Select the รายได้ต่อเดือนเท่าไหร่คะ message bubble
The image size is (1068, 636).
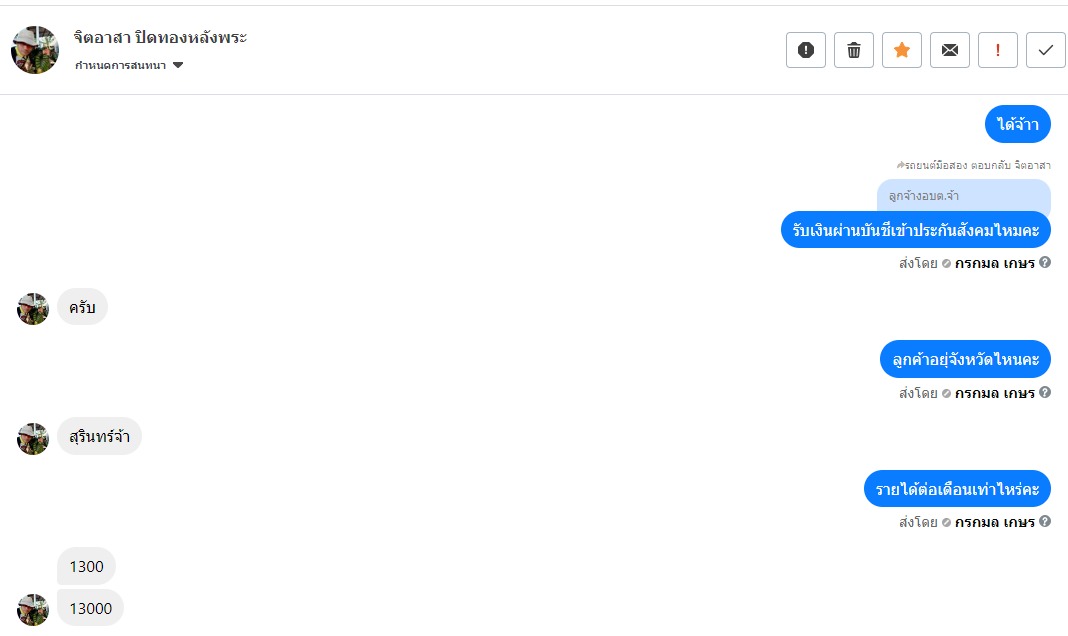(957, 489)
